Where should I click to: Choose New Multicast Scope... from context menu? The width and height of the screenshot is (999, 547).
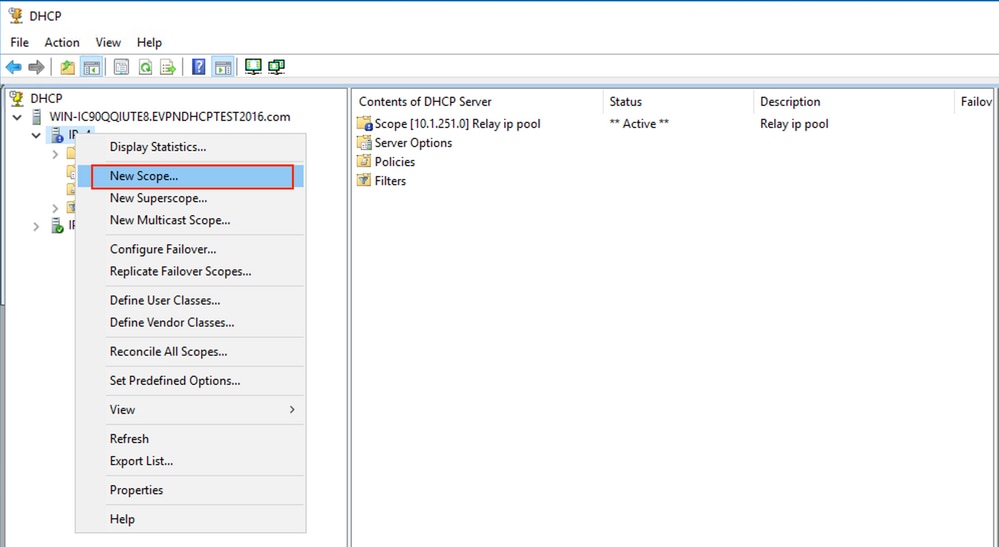click(x=190, y=220)
